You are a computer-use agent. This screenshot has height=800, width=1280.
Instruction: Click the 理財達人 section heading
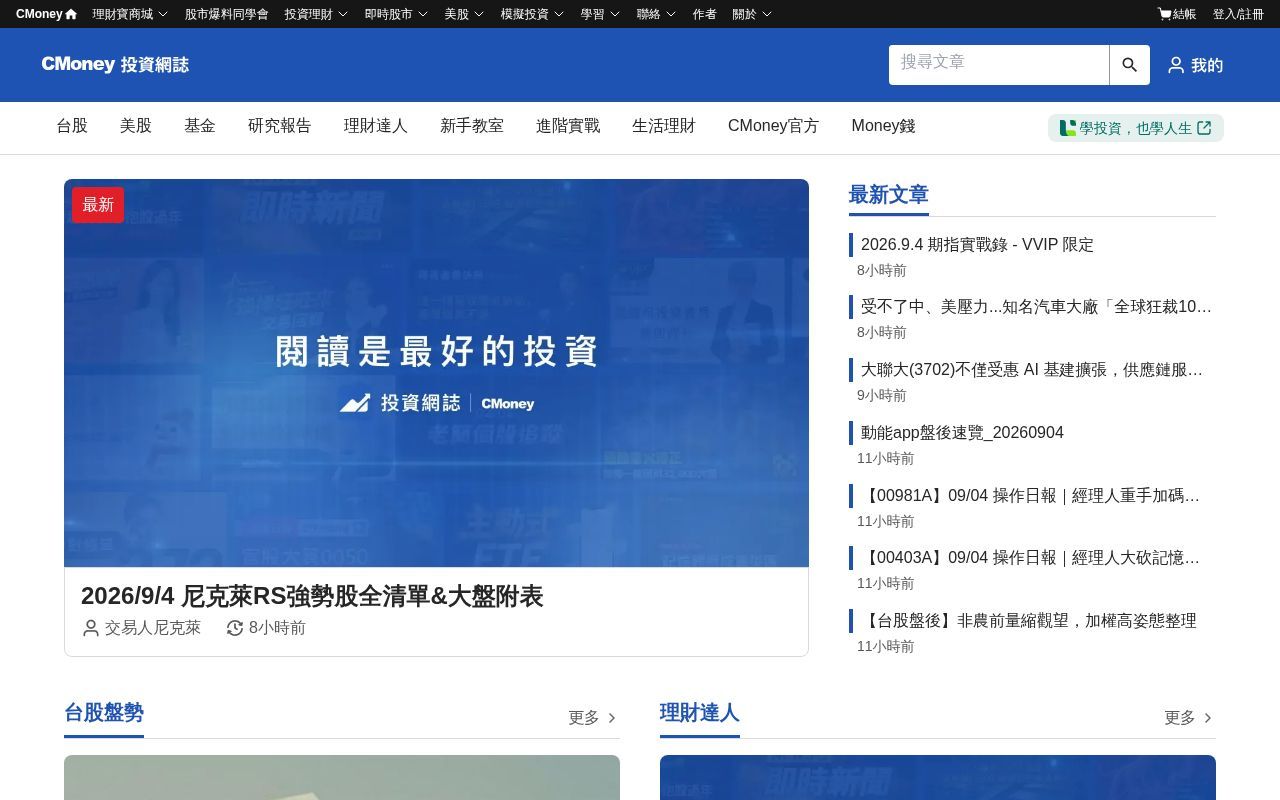[x=700, y=713]
